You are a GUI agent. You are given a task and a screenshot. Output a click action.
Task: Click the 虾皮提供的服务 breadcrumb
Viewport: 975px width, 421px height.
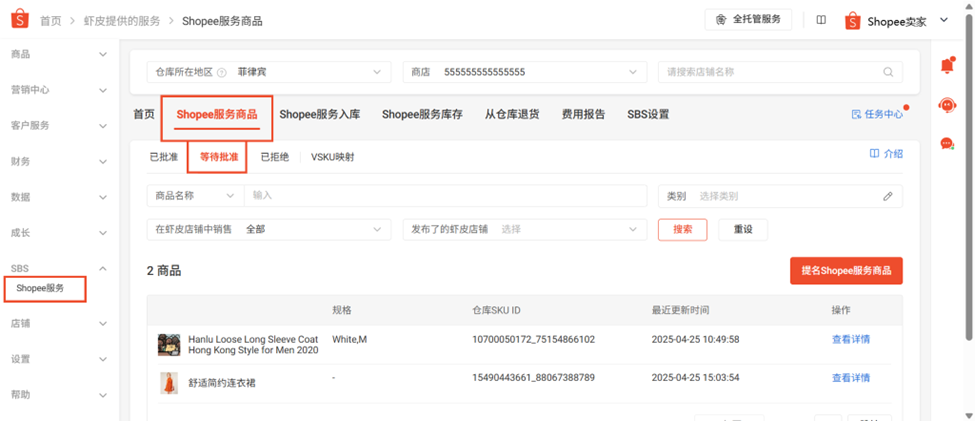click(x=122, y=21)
